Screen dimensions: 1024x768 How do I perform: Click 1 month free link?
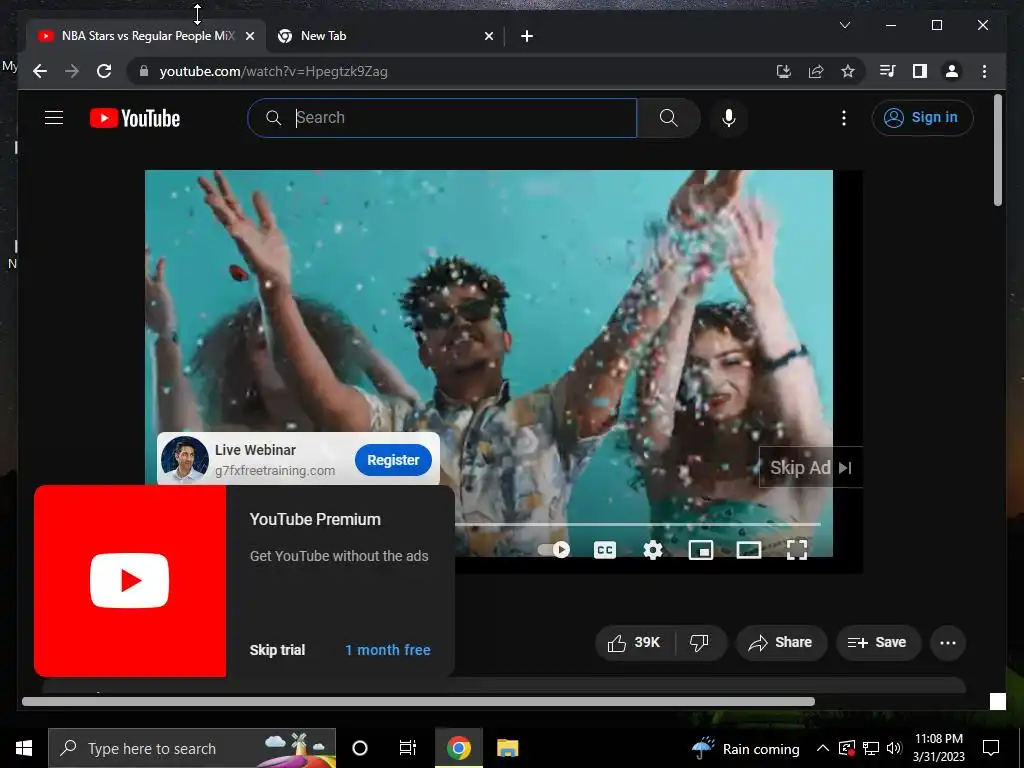[388, 650]
